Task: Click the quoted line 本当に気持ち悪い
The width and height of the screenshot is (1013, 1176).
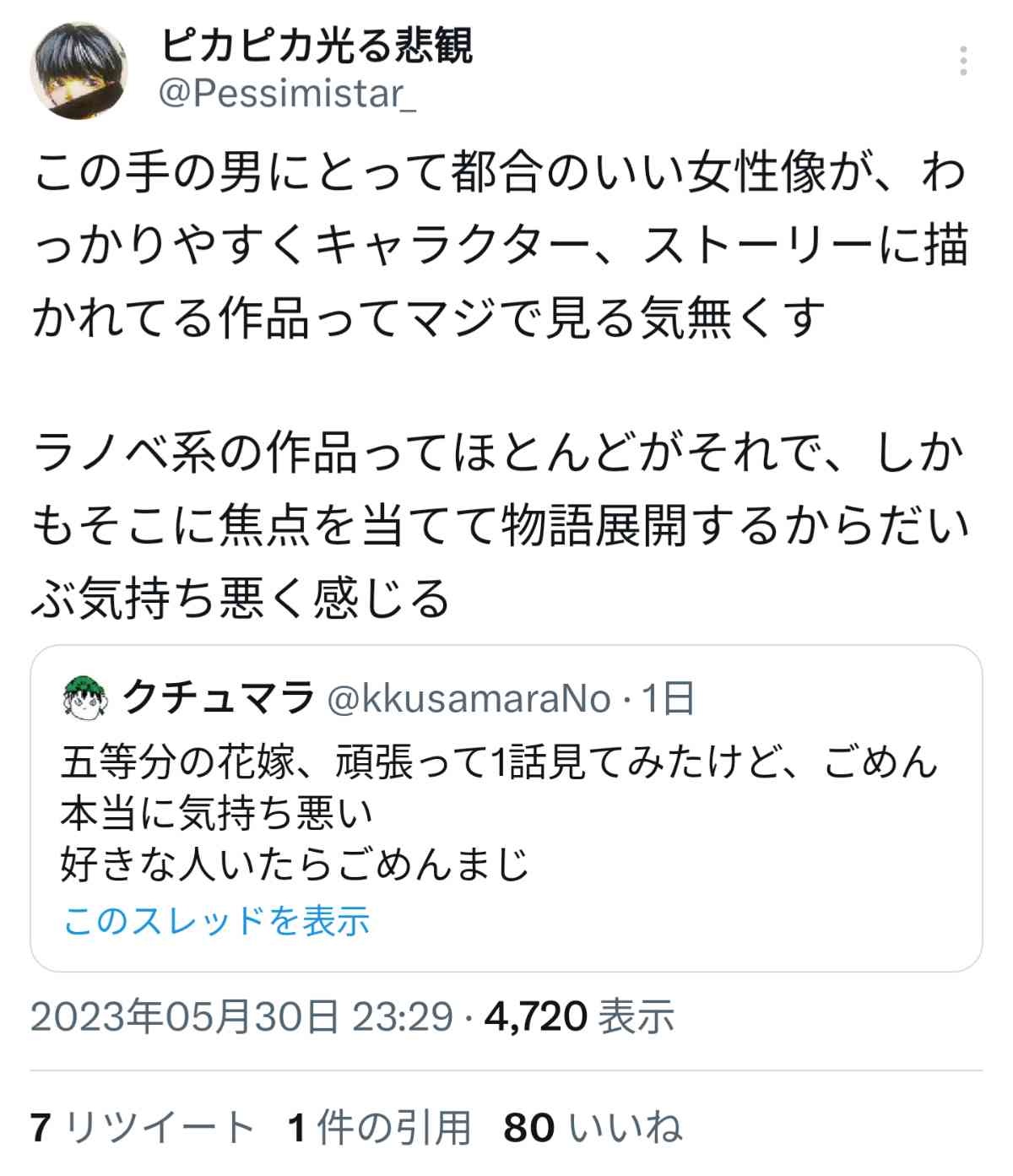Action: click(x=217, y=813)
